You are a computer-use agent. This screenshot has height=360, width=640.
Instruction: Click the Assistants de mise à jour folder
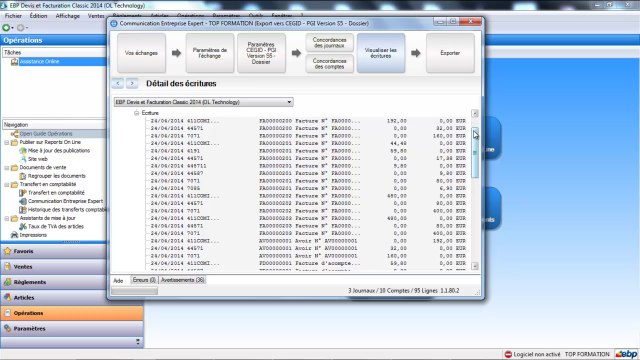(14, 218)
